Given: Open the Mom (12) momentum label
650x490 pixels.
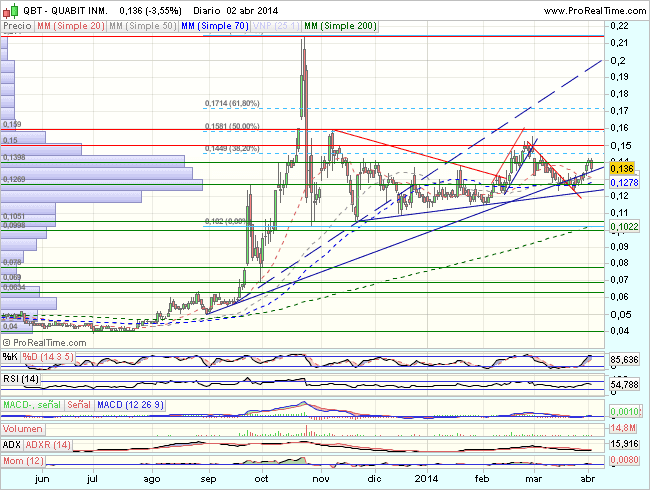Looking at the screenshot, I should 23,461.
